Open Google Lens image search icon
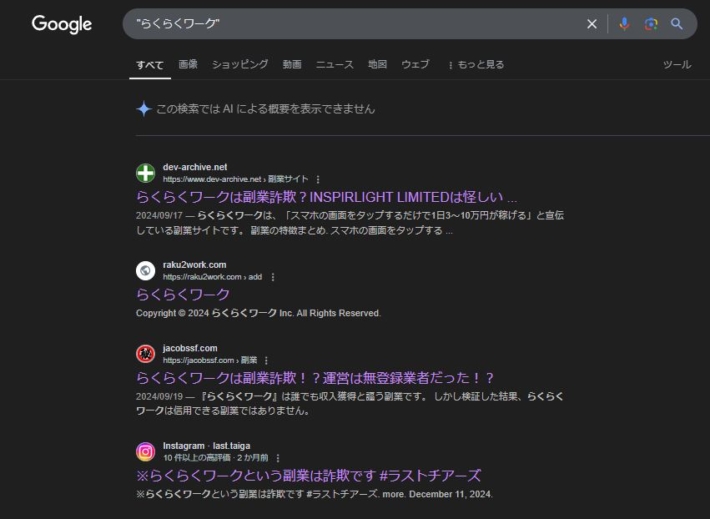The image size is (710, 519). 651,24
